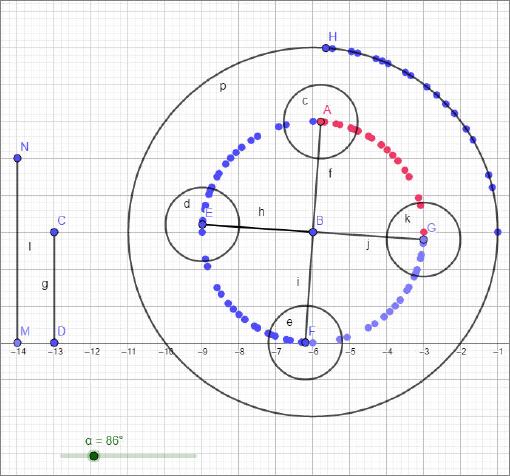Select point N at top of segment l
The width and height of the screenshot is (510, 476).
[x=17, y=158]
